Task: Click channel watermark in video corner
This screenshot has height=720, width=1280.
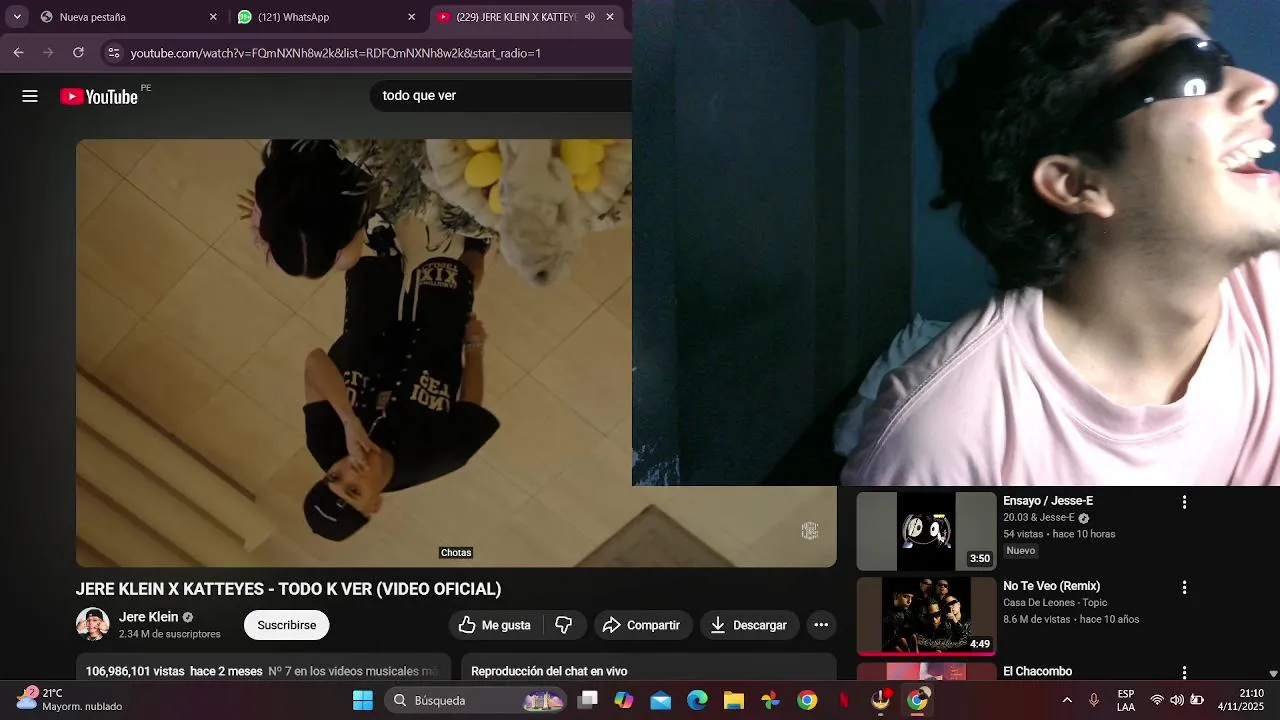Action: pos(810,531)
